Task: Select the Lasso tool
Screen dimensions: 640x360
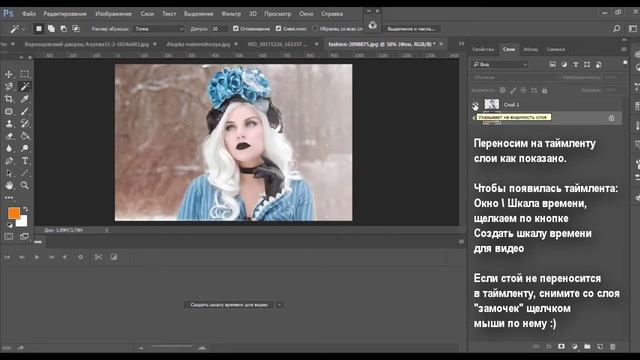Action: (x=9, y=87)
